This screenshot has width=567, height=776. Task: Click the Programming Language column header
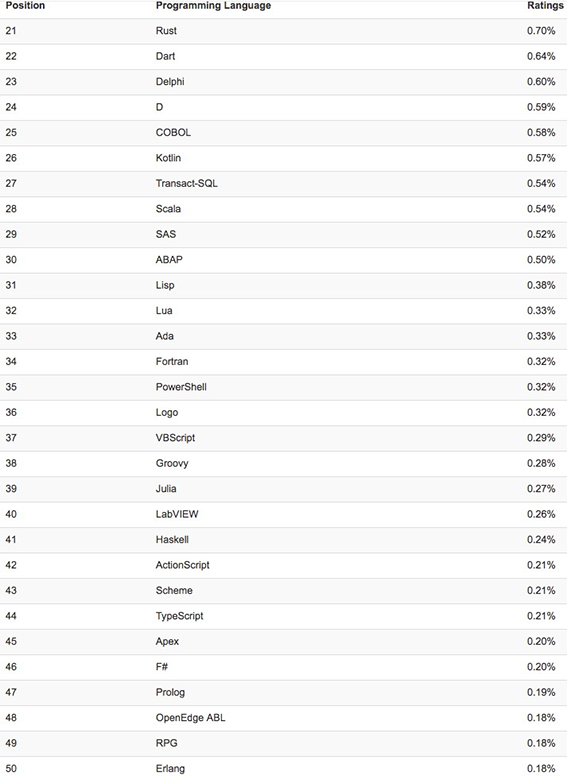[213, 6]
